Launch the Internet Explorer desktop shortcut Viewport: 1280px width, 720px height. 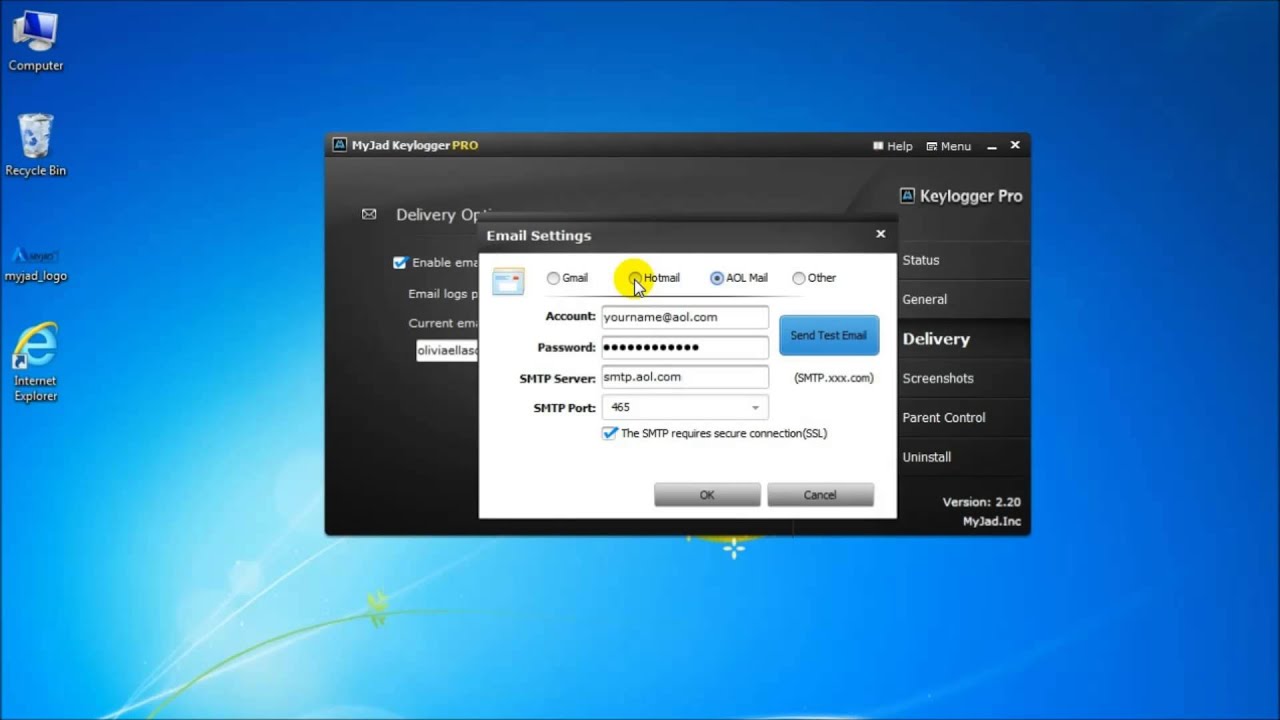pos(35,362)
